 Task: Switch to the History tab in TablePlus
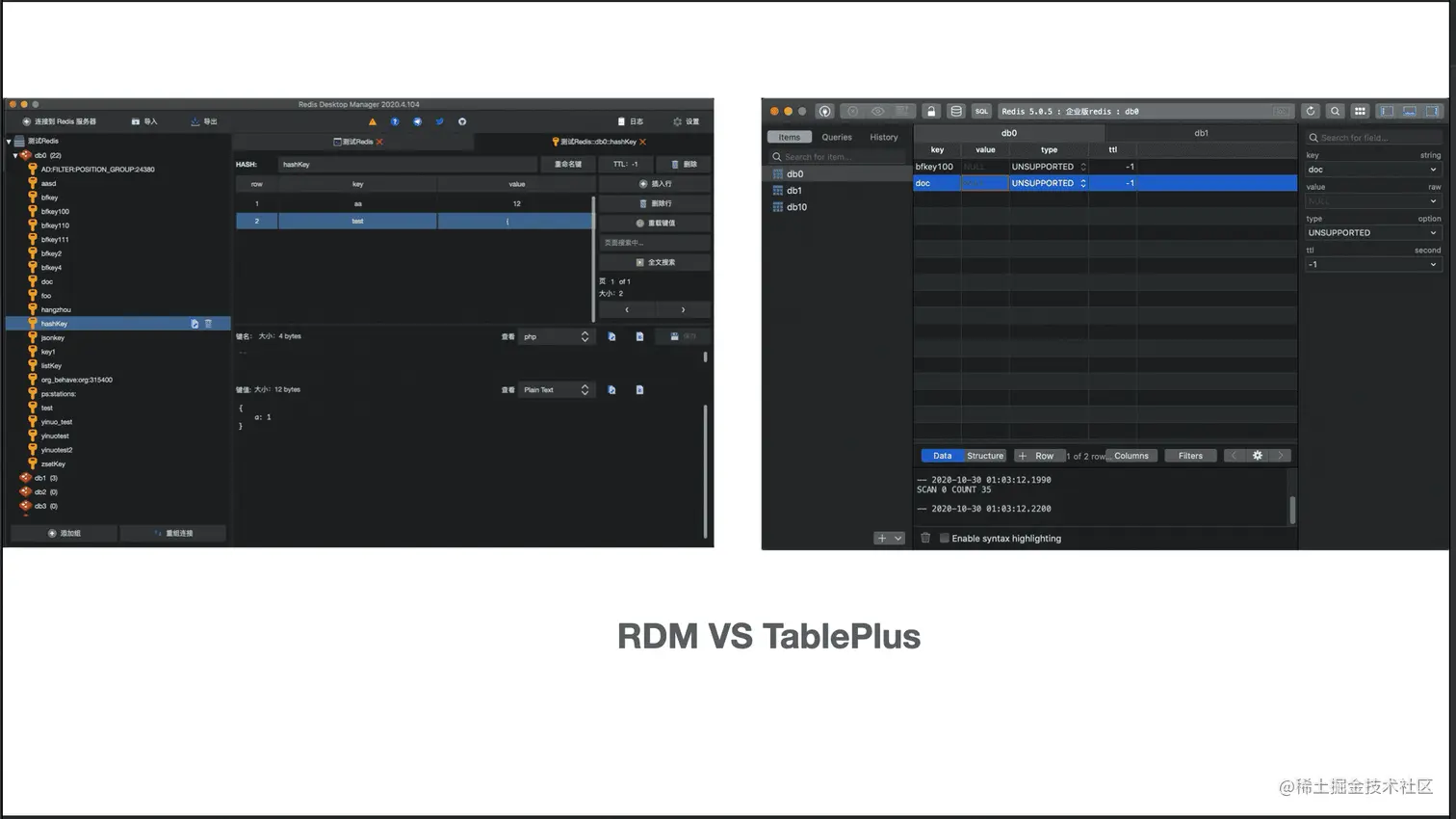point(883,137)
